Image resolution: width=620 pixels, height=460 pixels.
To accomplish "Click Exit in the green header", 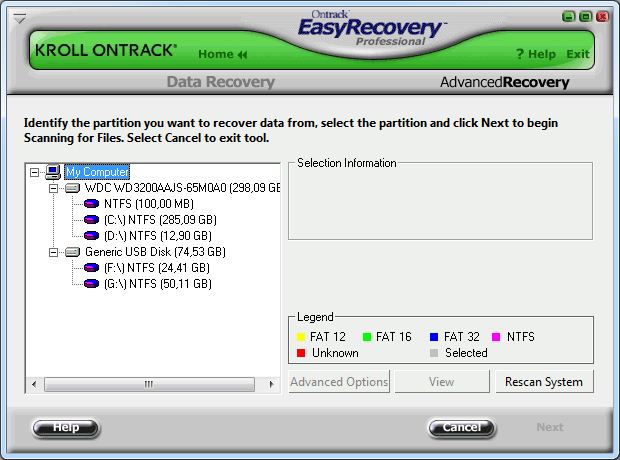I will click(x=578, y=54).
